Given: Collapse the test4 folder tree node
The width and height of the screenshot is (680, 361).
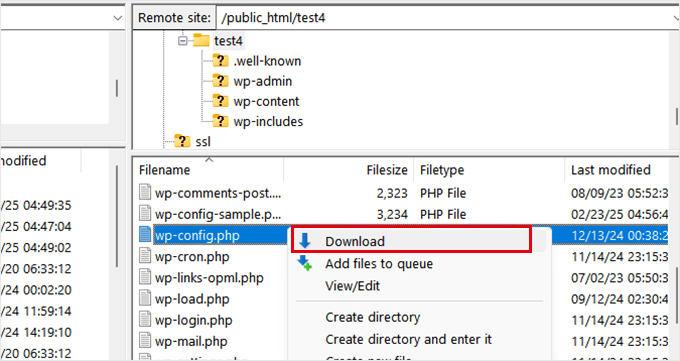Looking at the screenshot, I should [x=183, y=41].
